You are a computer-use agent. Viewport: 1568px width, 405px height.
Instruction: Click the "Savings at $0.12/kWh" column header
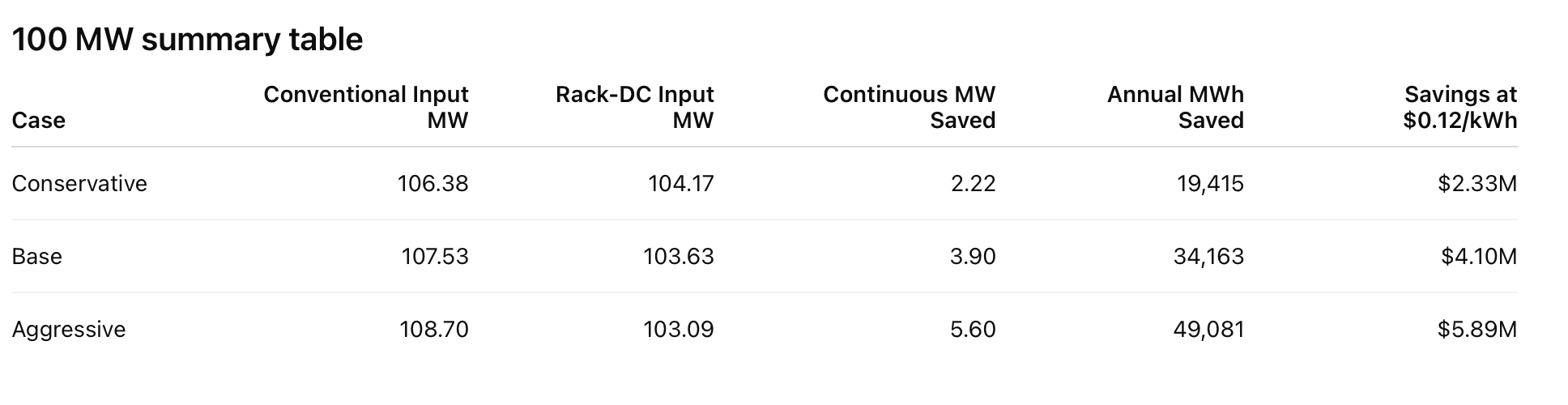[x=1460, y=108]
